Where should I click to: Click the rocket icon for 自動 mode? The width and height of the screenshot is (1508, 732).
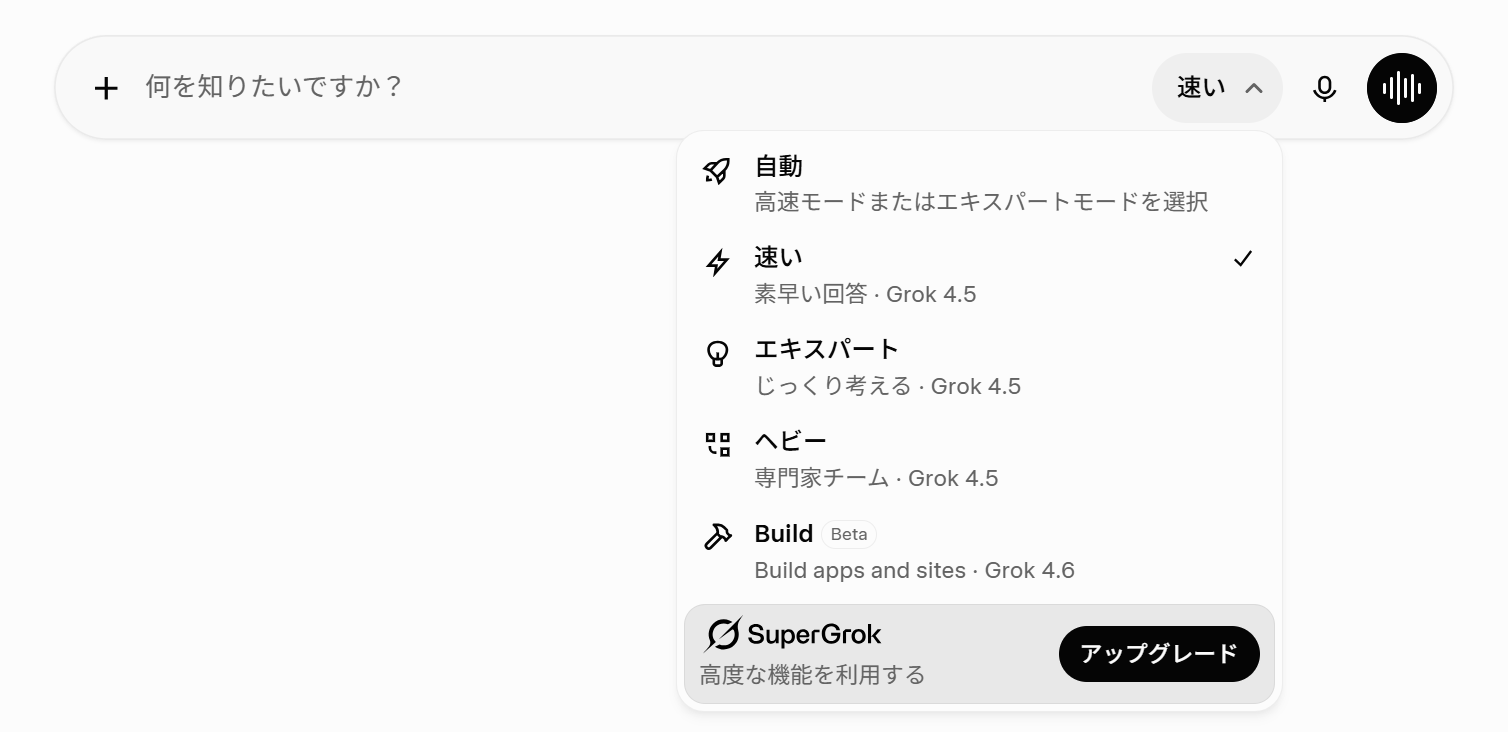(x=717, y=171)
